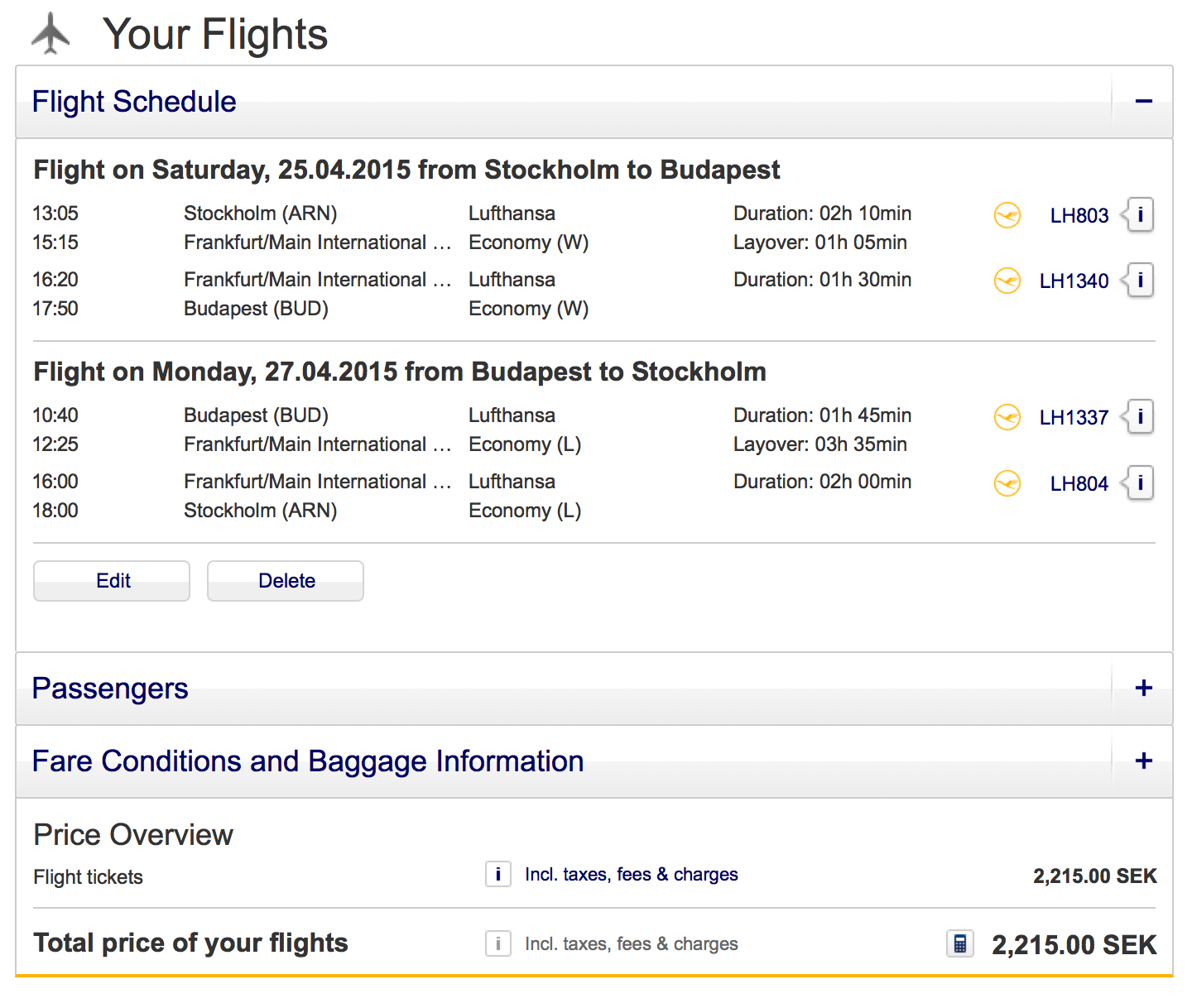Click flight number LH1340 link
This screenshot has width=1192, height=1008.
pyautogui.click(x=1074, y=281)
